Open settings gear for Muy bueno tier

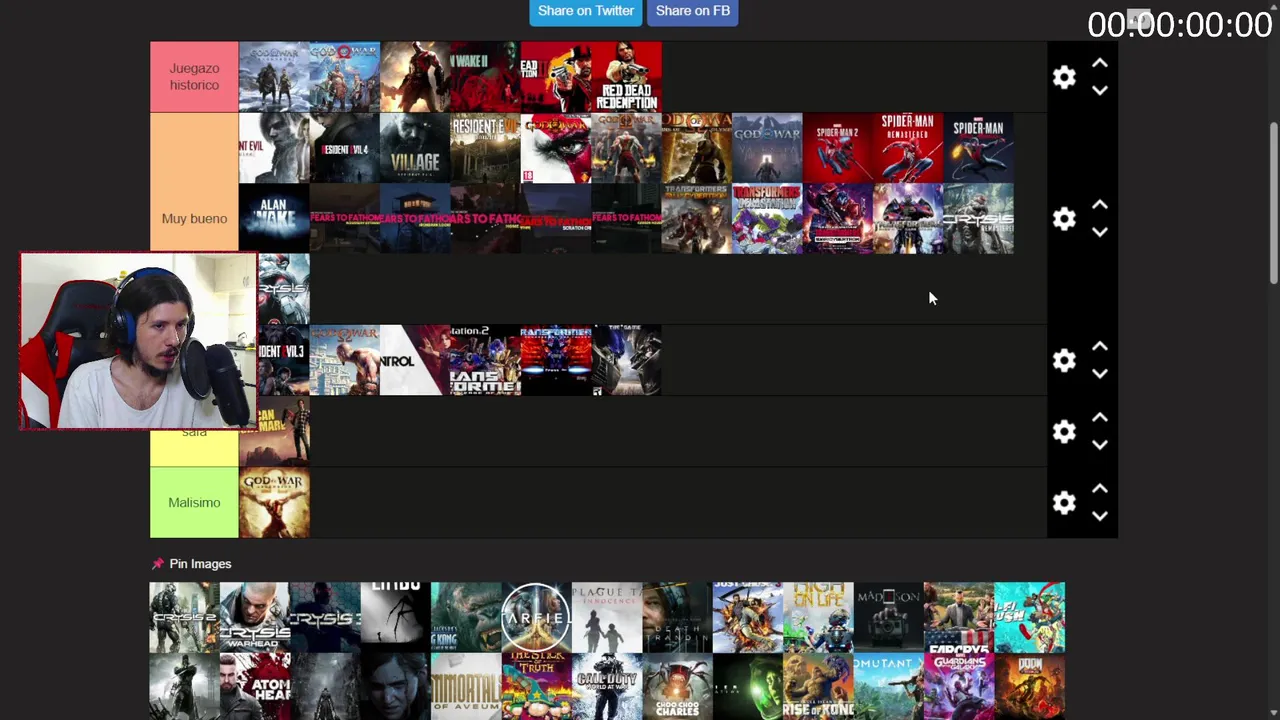click(1064, 219)
